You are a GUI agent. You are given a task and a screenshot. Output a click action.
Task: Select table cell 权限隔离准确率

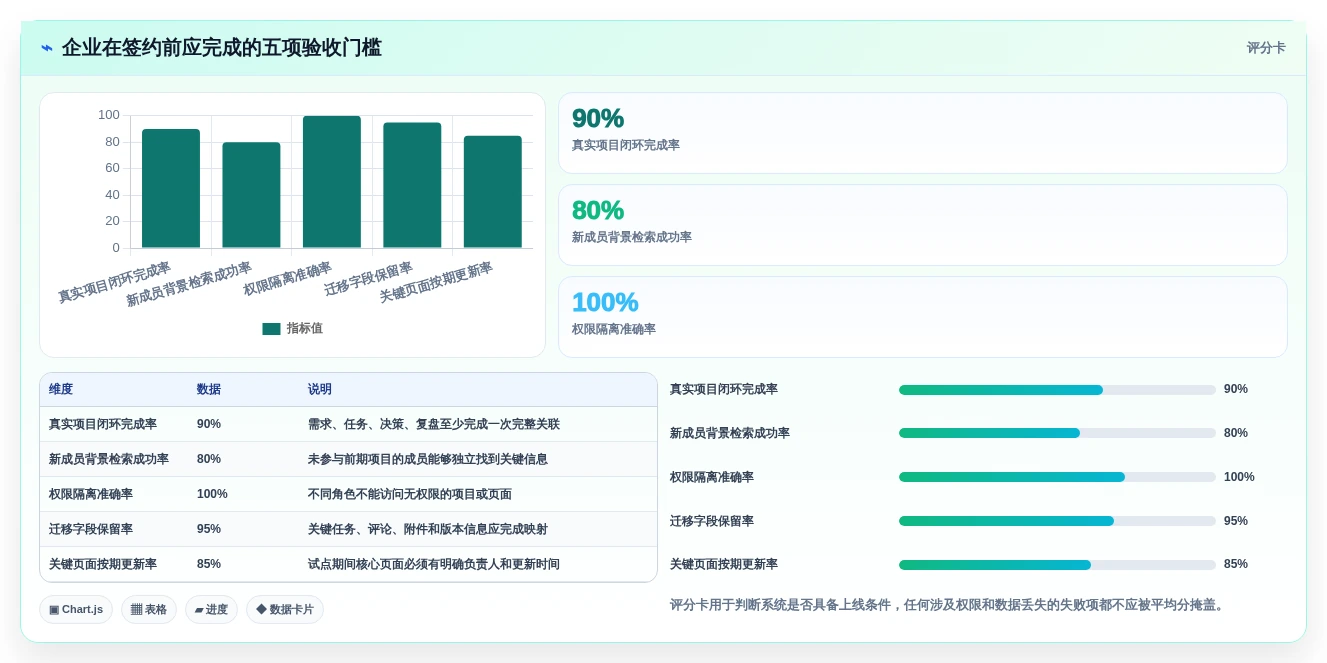pyautogui.click(x=91, y=494)
